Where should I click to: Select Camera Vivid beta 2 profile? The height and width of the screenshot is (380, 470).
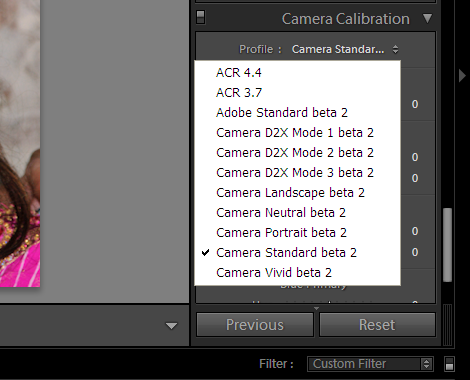click(x=297, y=273)
